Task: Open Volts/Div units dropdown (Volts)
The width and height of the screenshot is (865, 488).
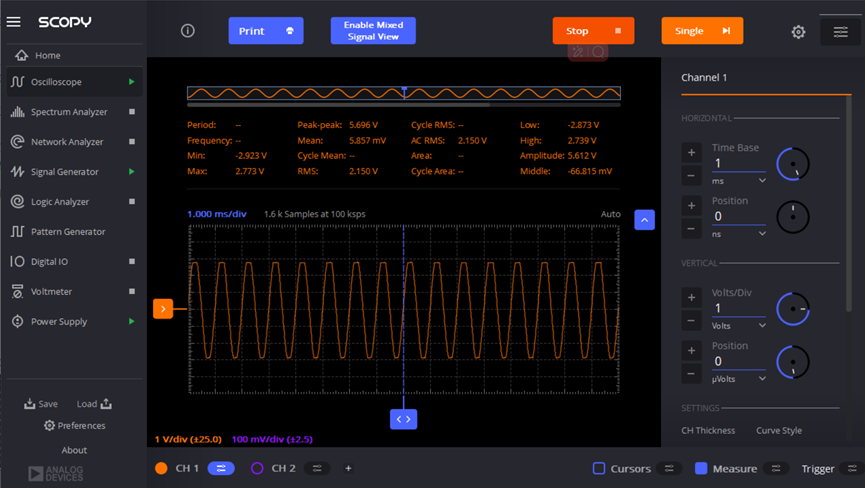Action: (738, 326)
